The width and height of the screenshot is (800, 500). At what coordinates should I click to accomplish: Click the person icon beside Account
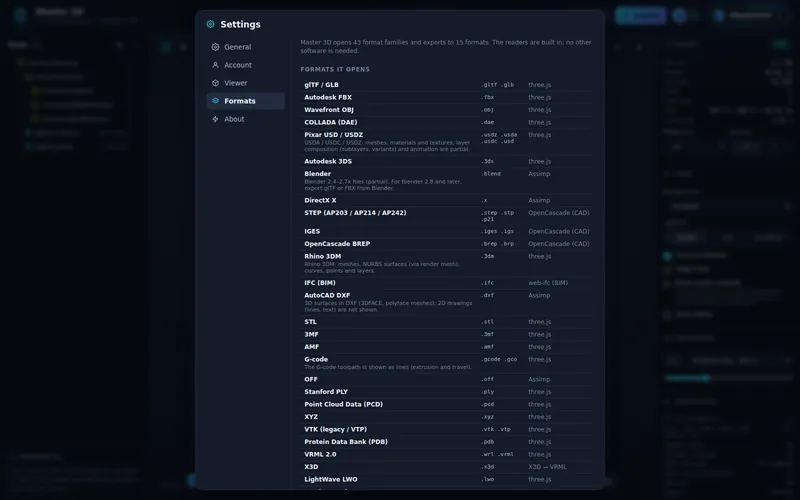[215, 65]
